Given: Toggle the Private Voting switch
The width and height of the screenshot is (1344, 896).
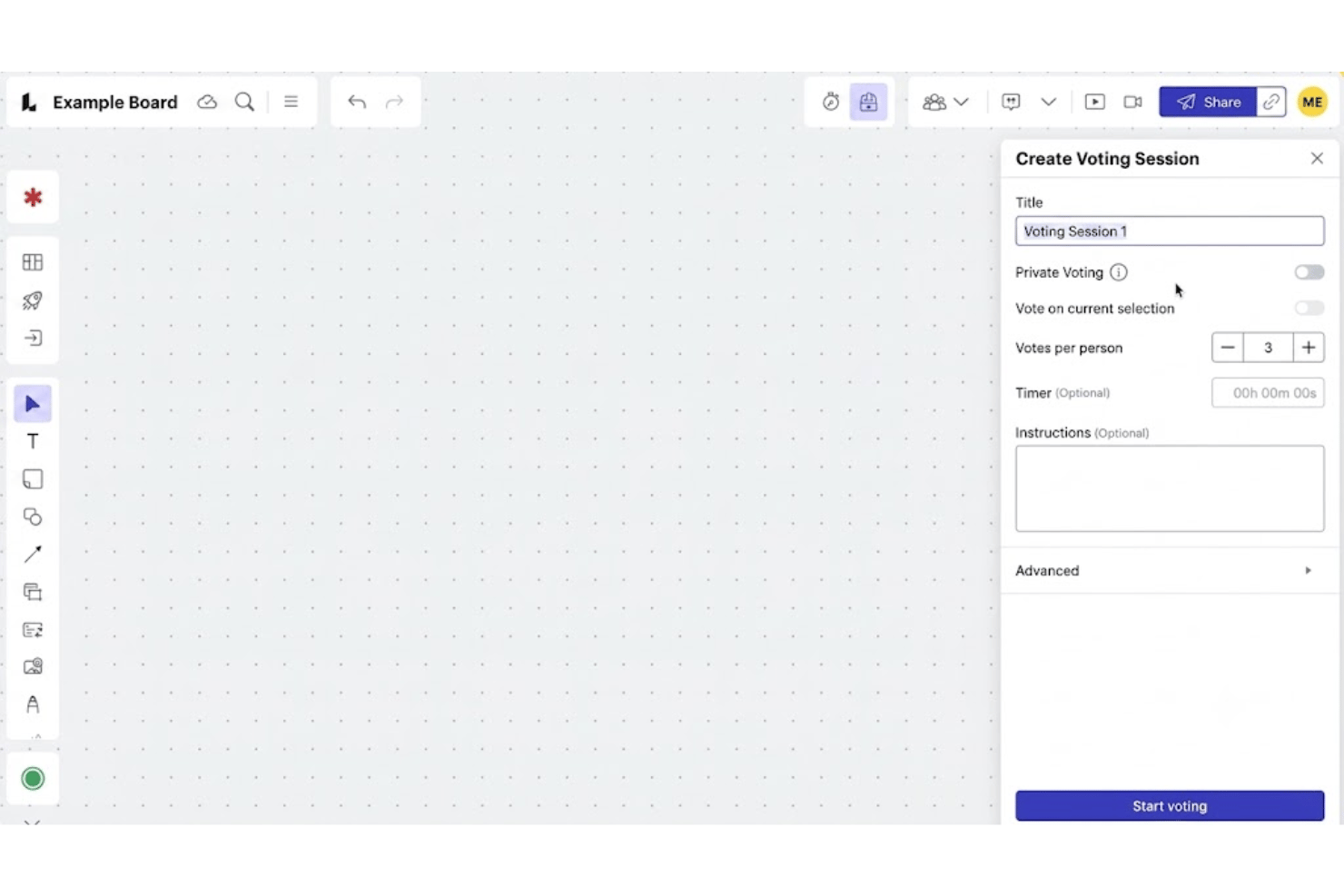Looking at the screenshot, I should [x=1309, y=272].
